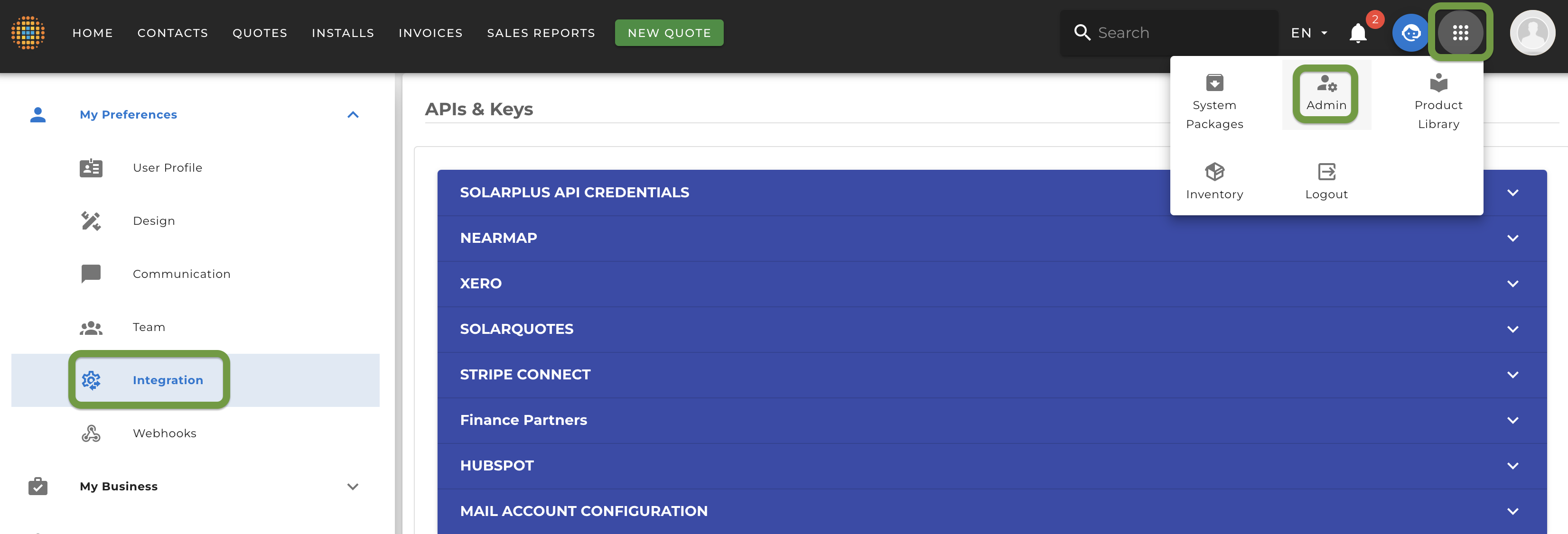
Task: Open the blue support chat icon
Action: tap(1410, 33)
